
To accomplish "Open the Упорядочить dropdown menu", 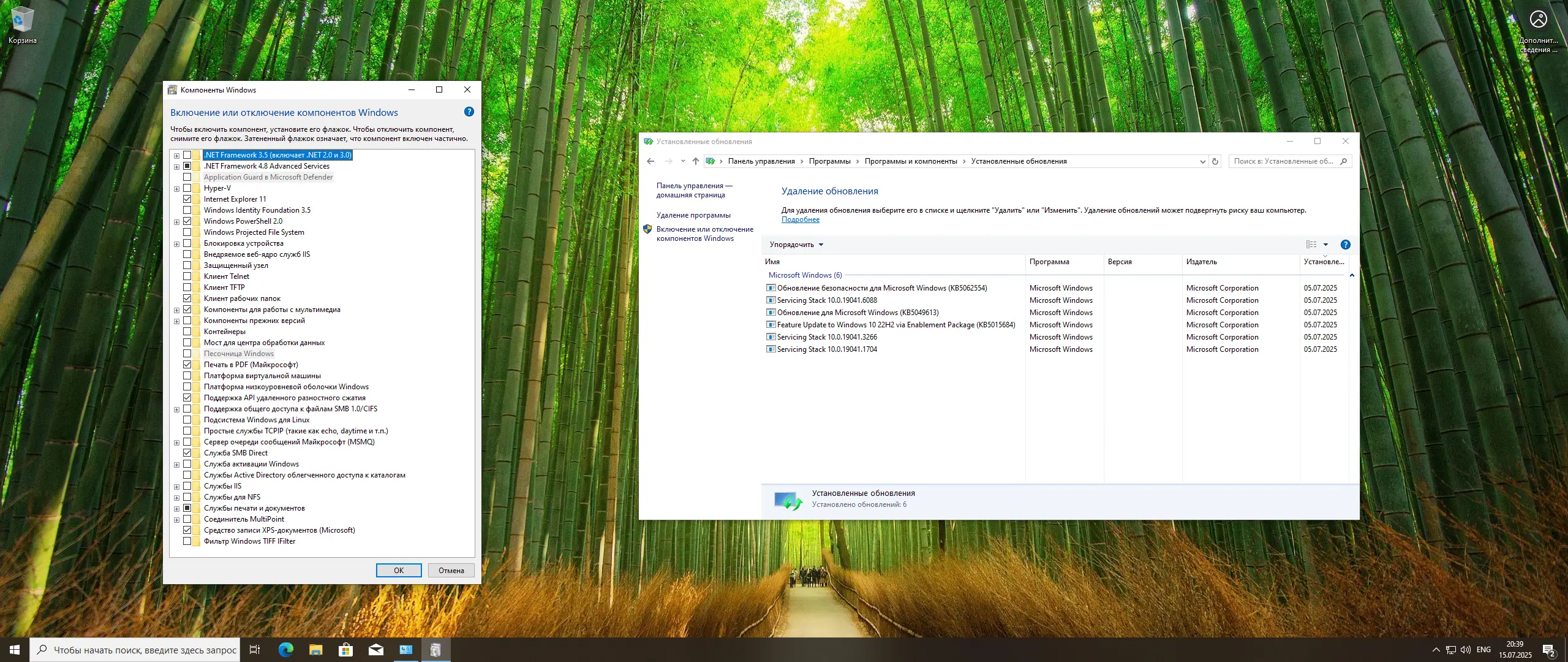I will (796, 245).
